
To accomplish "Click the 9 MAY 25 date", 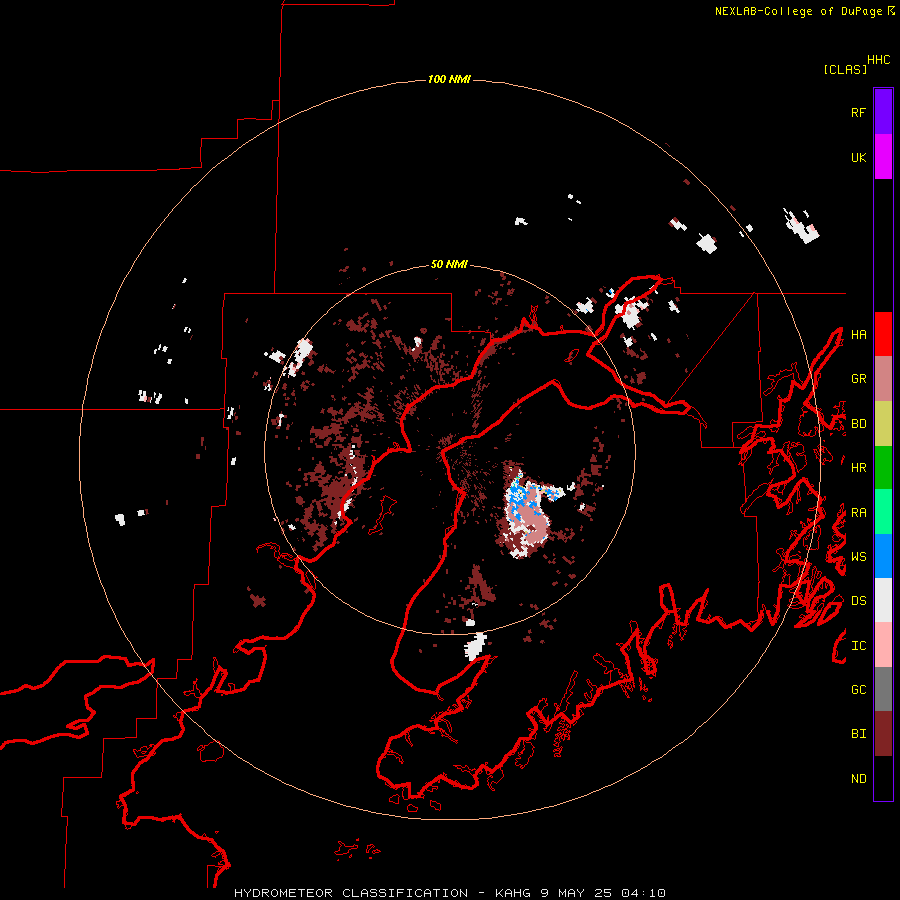I will 577,893.
